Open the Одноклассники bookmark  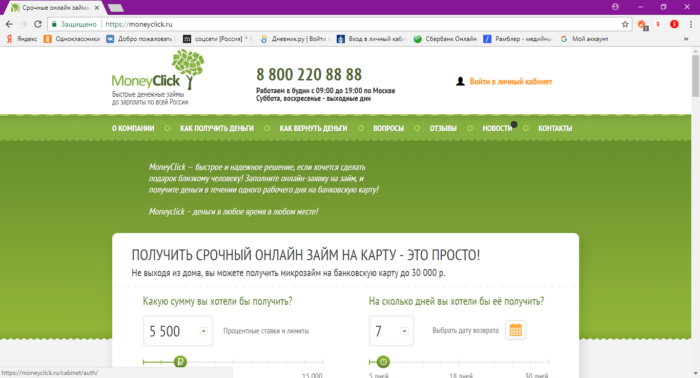pos(72,39)
